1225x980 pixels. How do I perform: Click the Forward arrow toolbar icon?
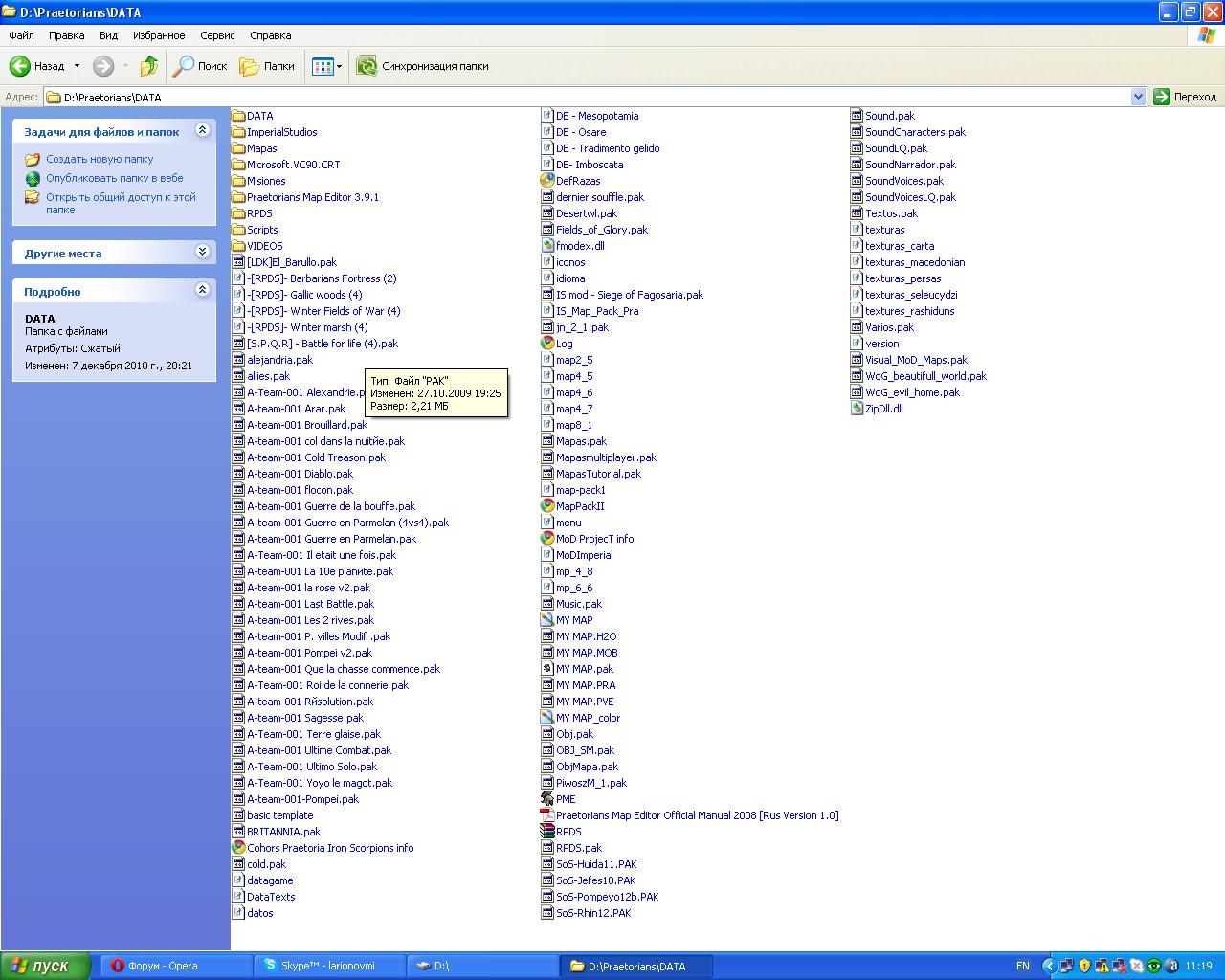click(103, 66)
